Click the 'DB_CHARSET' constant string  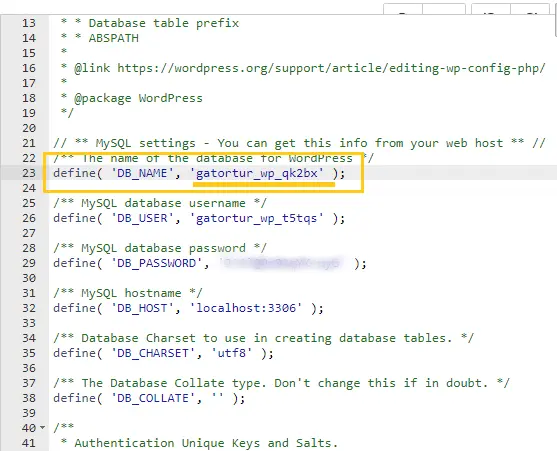(x=153, y=353)
